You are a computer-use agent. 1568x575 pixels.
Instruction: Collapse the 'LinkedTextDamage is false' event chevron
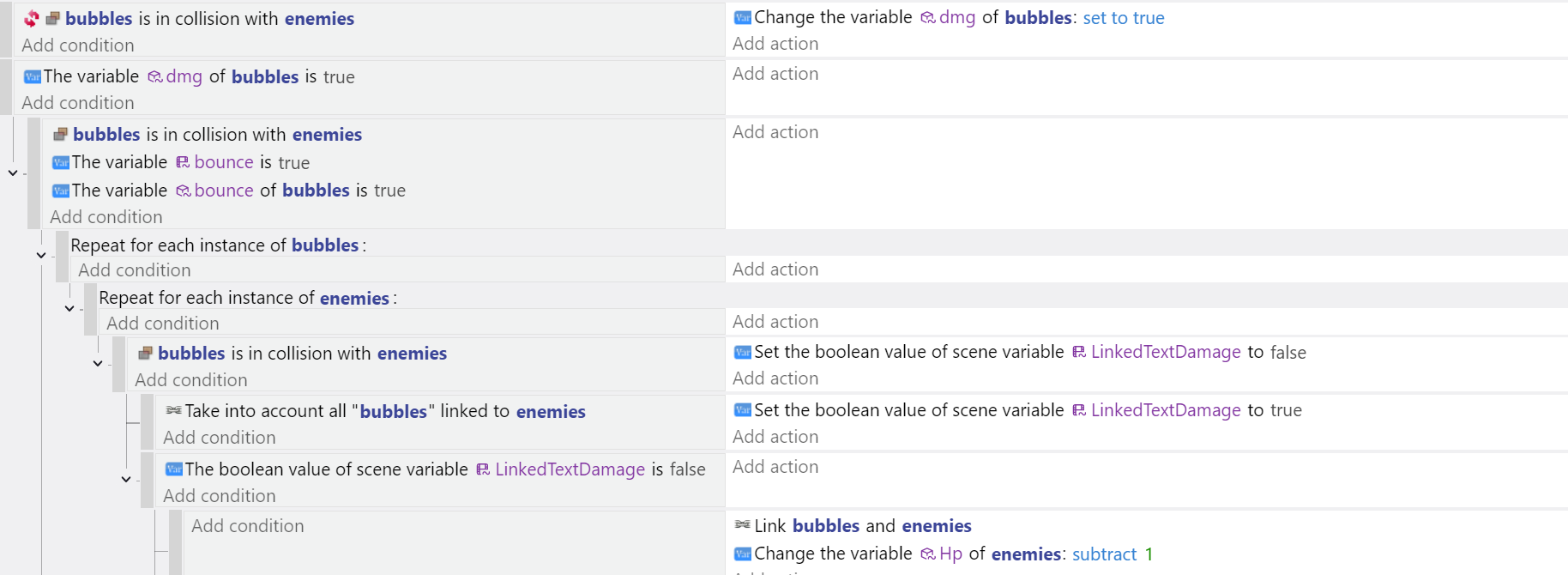point(126,479)
